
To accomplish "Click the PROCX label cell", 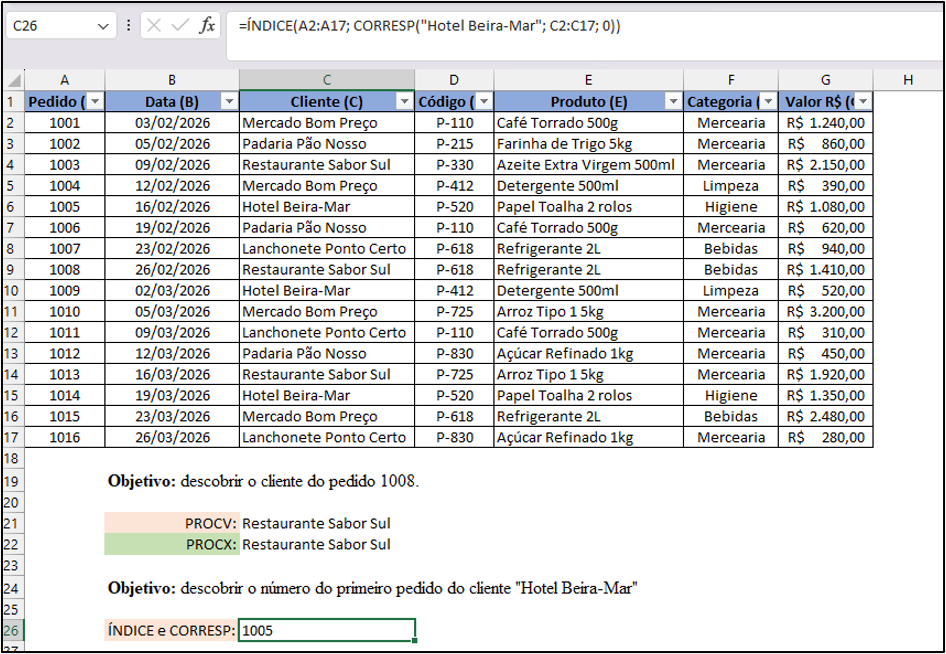I will click(172, 544).
